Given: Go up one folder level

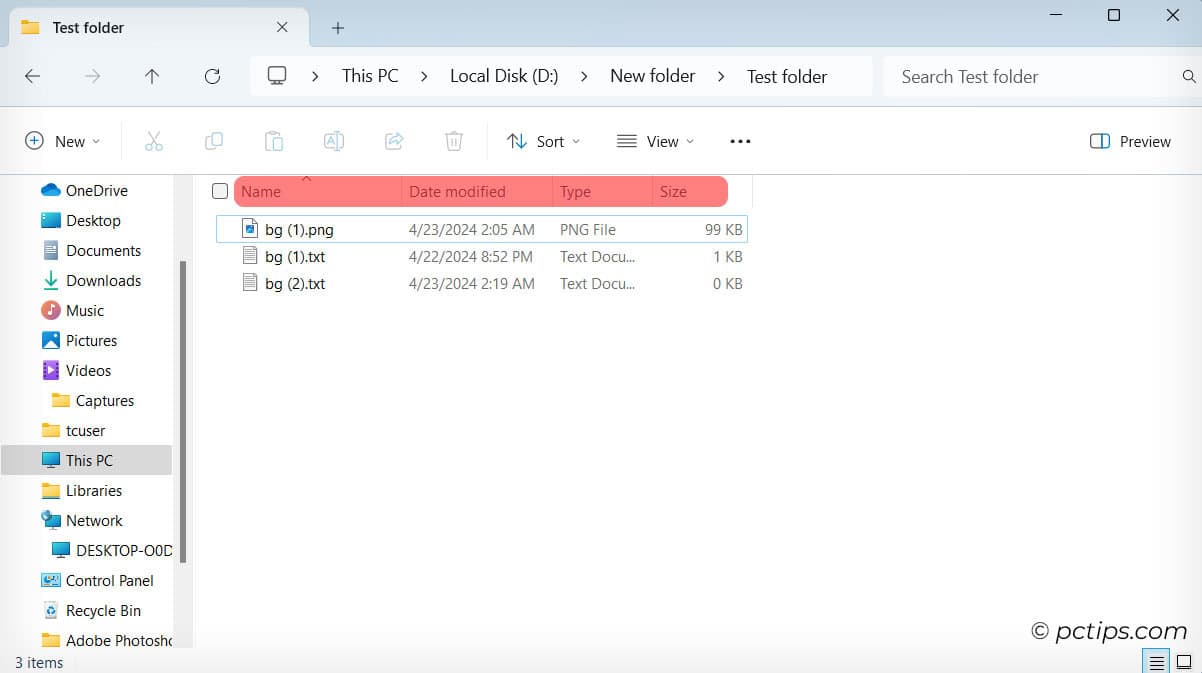Looking at the screenshot, I should tap(152, 76).
